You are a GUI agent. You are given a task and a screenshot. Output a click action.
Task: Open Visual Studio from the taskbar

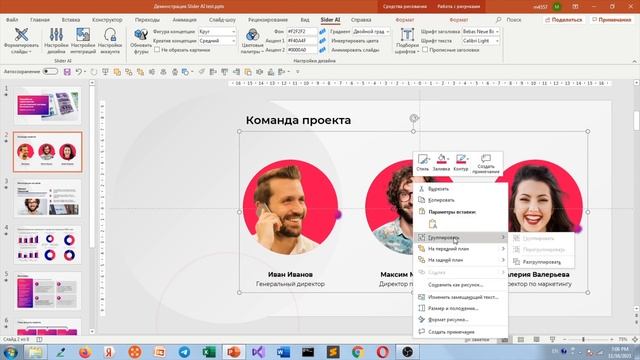tap(258, 351)
